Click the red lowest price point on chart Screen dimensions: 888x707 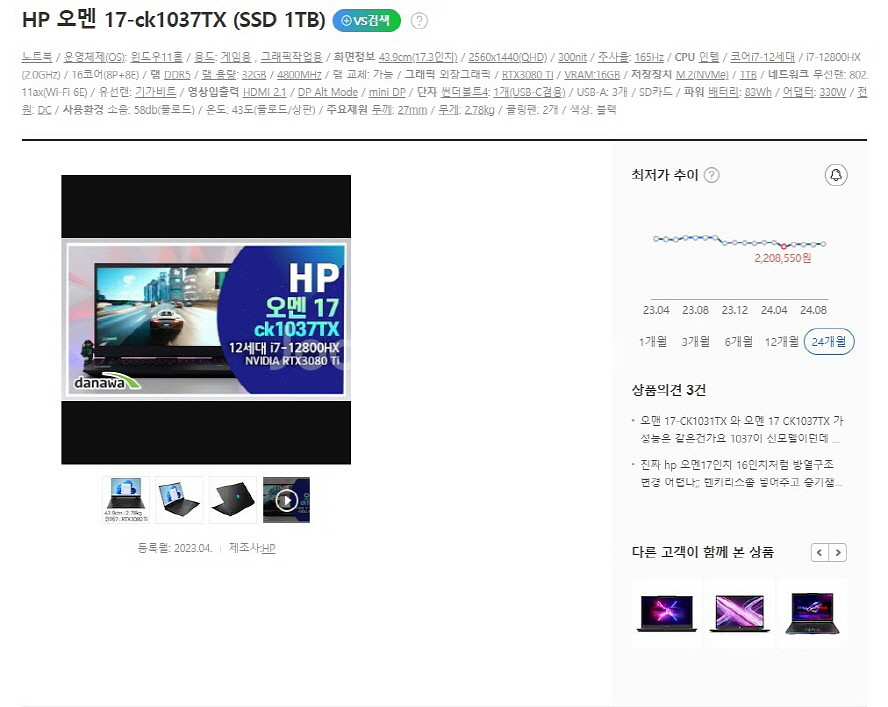coord(784,246)
